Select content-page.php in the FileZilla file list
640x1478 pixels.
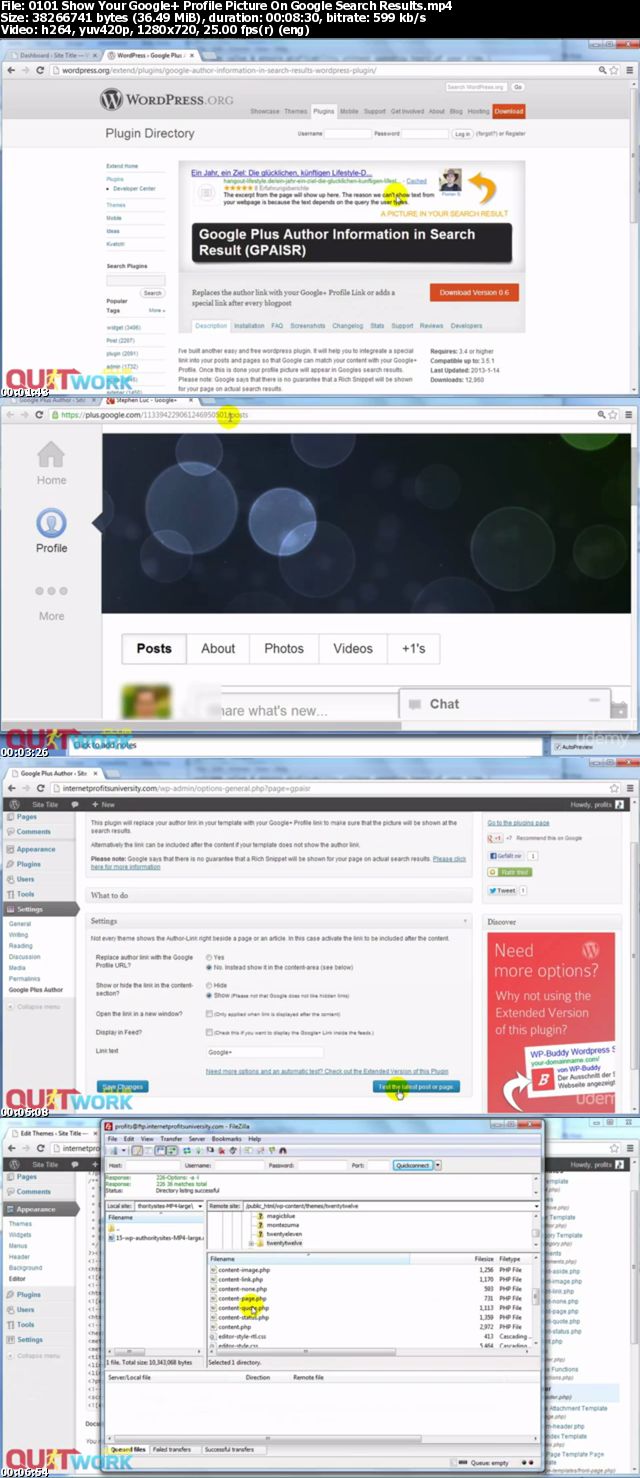coord(240,1298)
